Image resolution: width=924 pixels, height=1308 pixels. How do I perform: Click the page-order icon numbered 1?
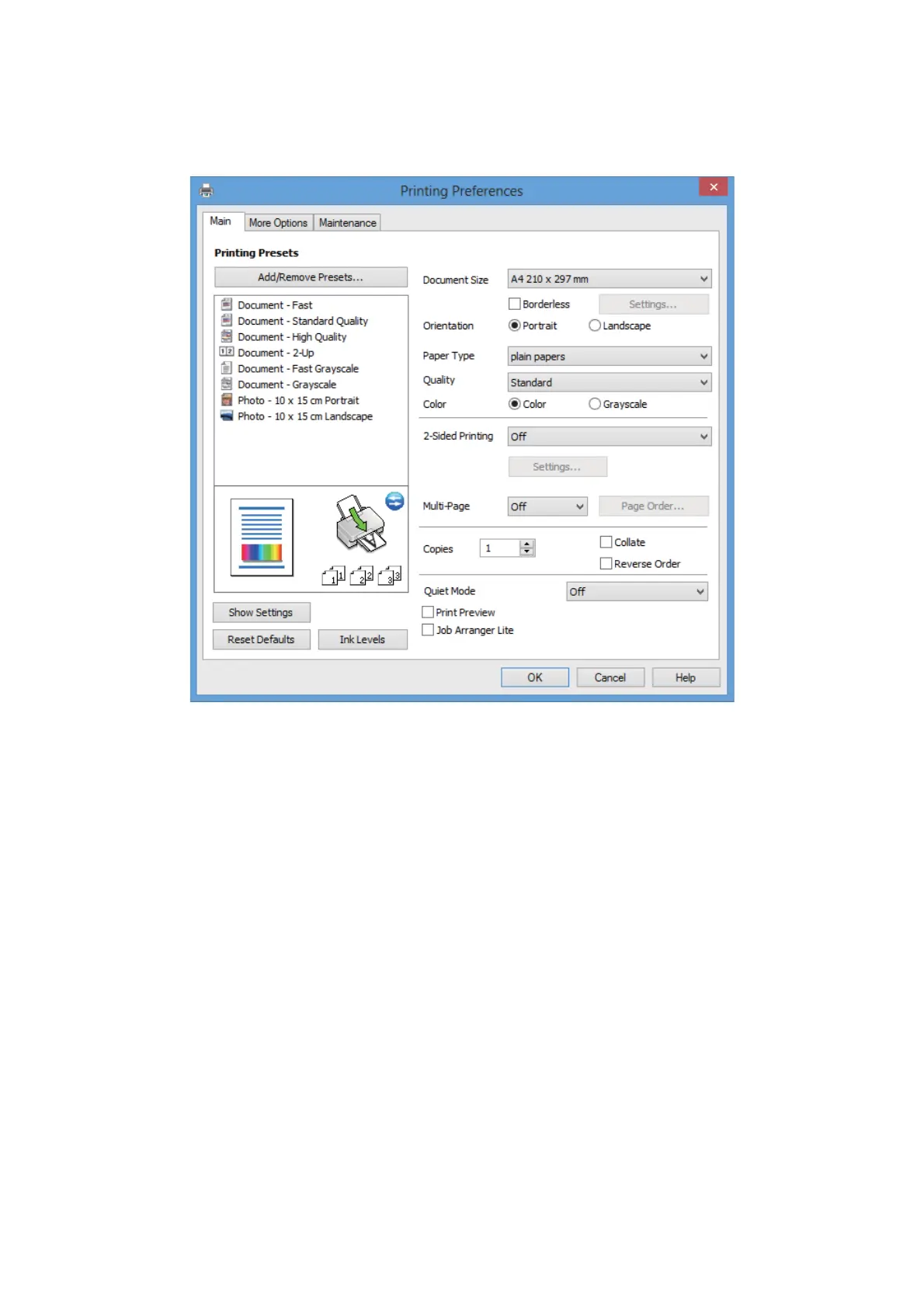coord(334,576)
